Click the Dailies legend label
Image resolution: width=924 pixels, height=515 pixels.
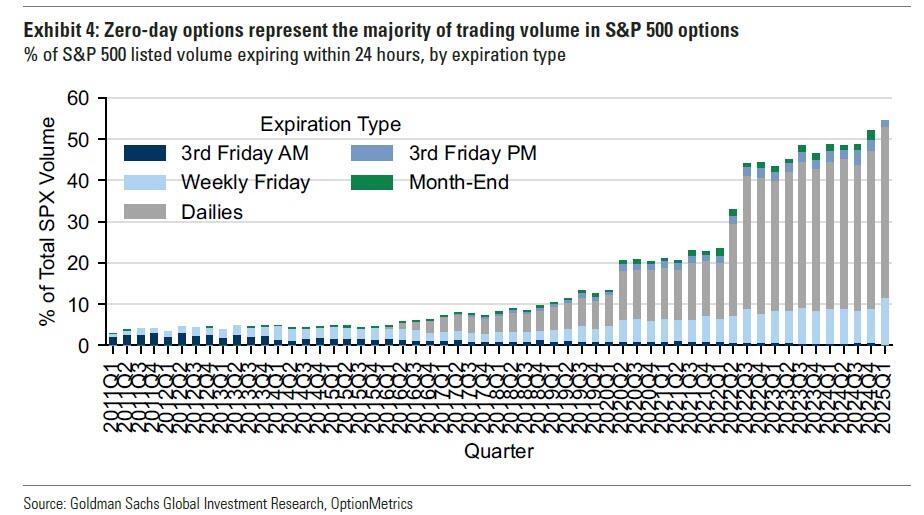tap(212, 212)
